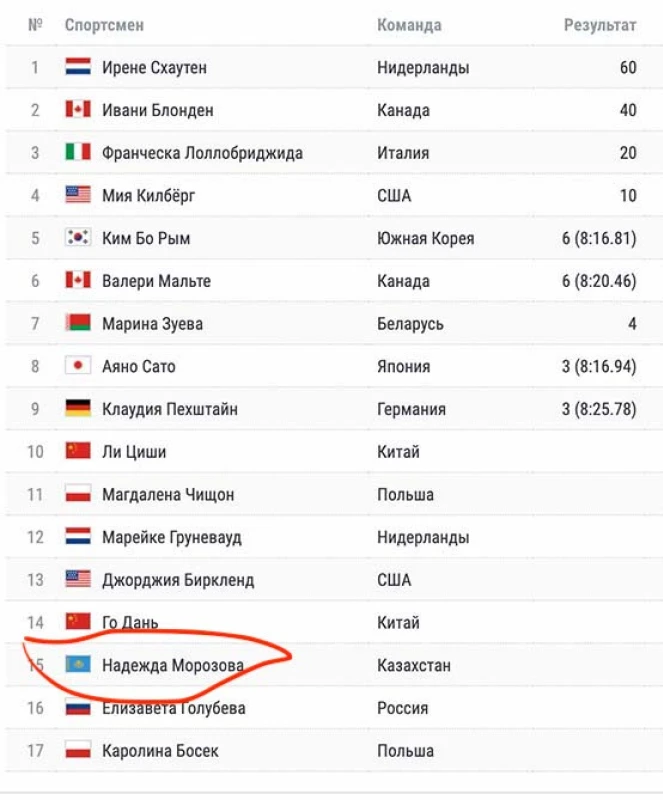Click the Netherlands flag beside Ирене Схаутен
The image size is (663, 800).
[78, 68]
